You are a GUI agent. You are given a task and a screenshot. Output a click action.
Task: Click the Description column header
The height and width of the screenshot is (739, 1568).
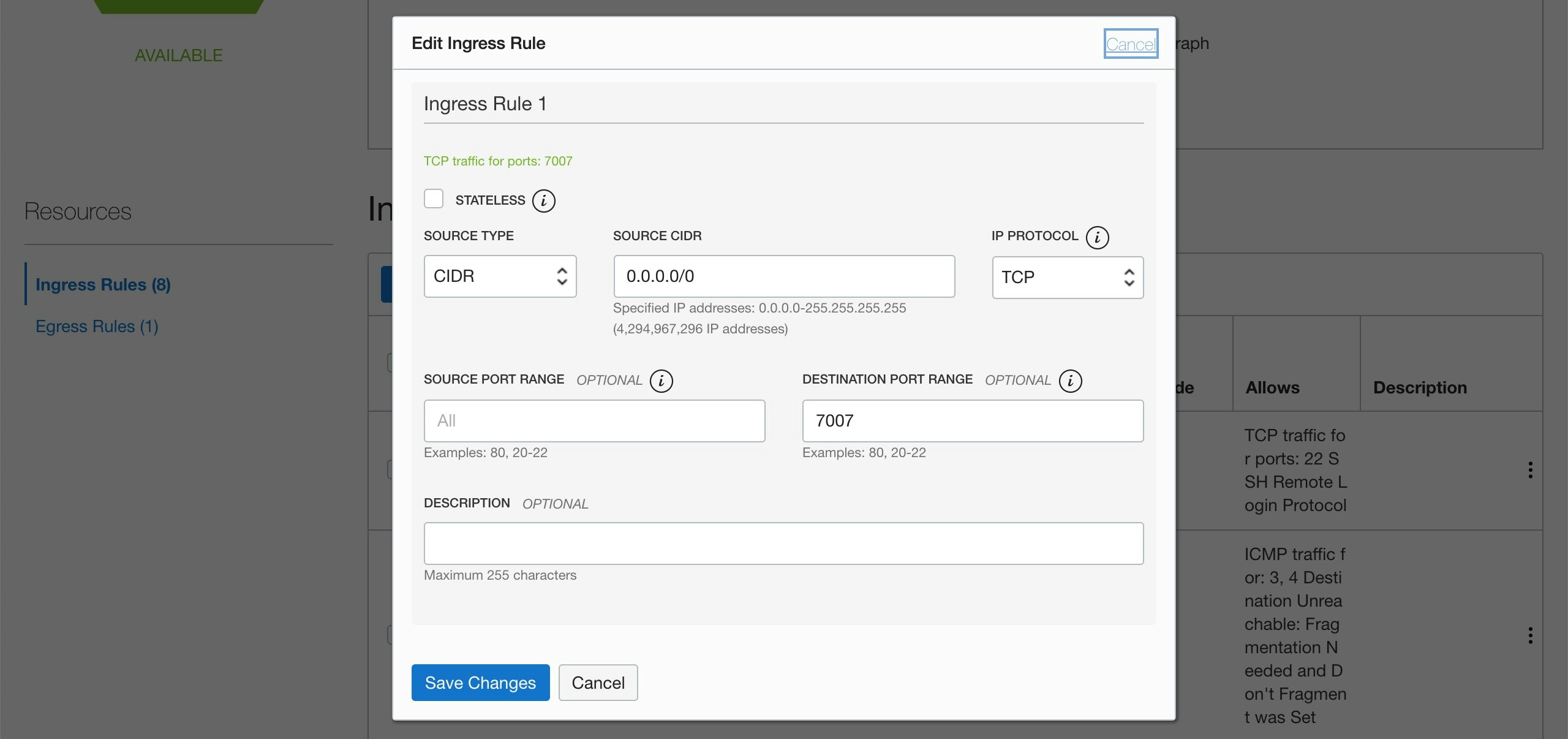pos(1420,387)
